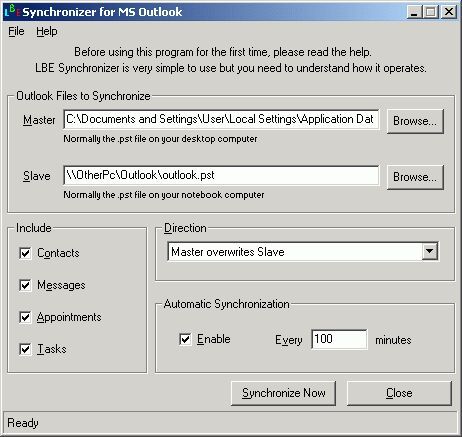Click 'Normally the .pst file on your notebook computer'
Screen dimensions: 462x437
click(x=164, y=195)
